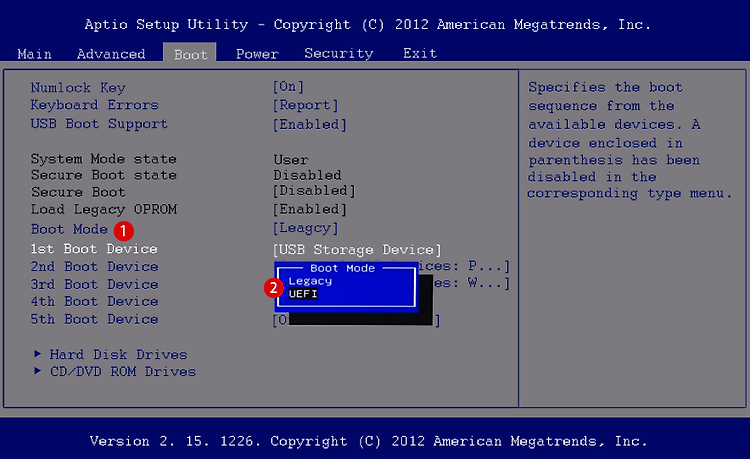Click the Secure Boot state 'Disabled' value

tap(307, 175)
